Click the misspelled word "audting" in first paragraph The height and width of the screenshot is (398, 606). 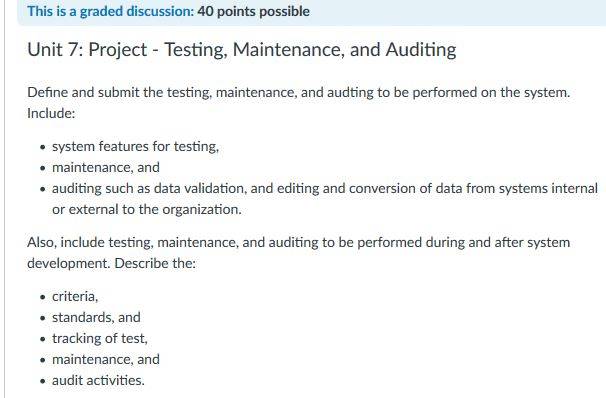[350, 93]
